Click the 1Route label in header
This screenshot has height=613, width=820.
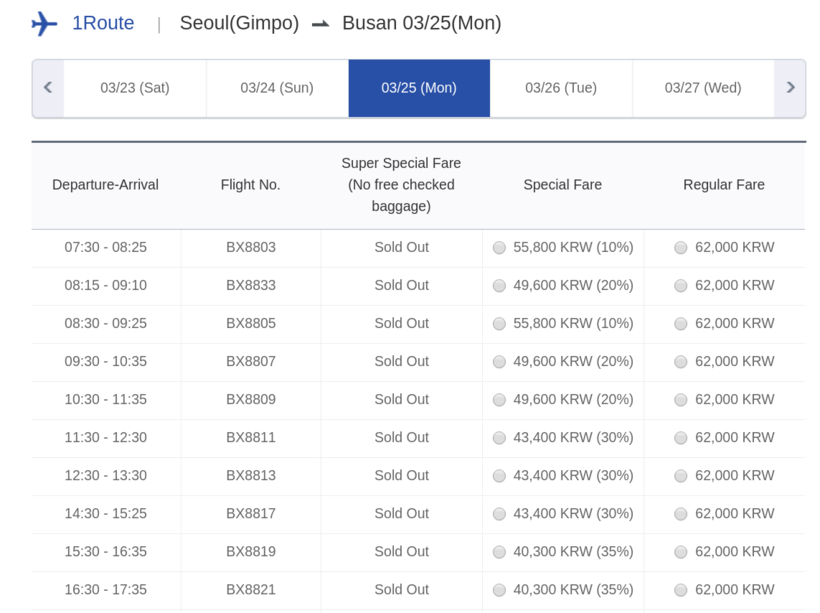(x=103, y=23)
